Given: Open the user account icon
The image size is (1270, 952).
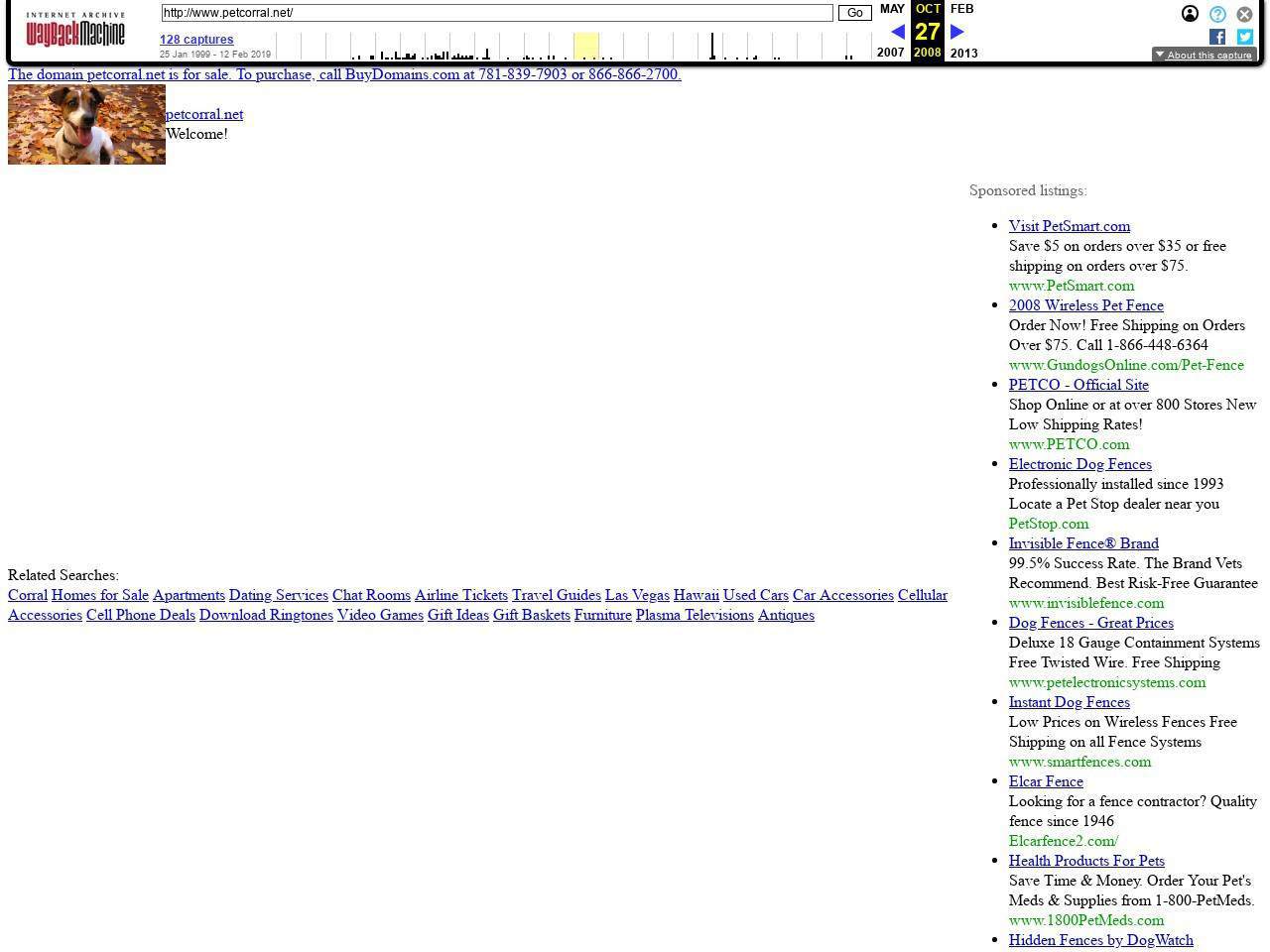Looking at the screenshot, I should coord(1190,14).
